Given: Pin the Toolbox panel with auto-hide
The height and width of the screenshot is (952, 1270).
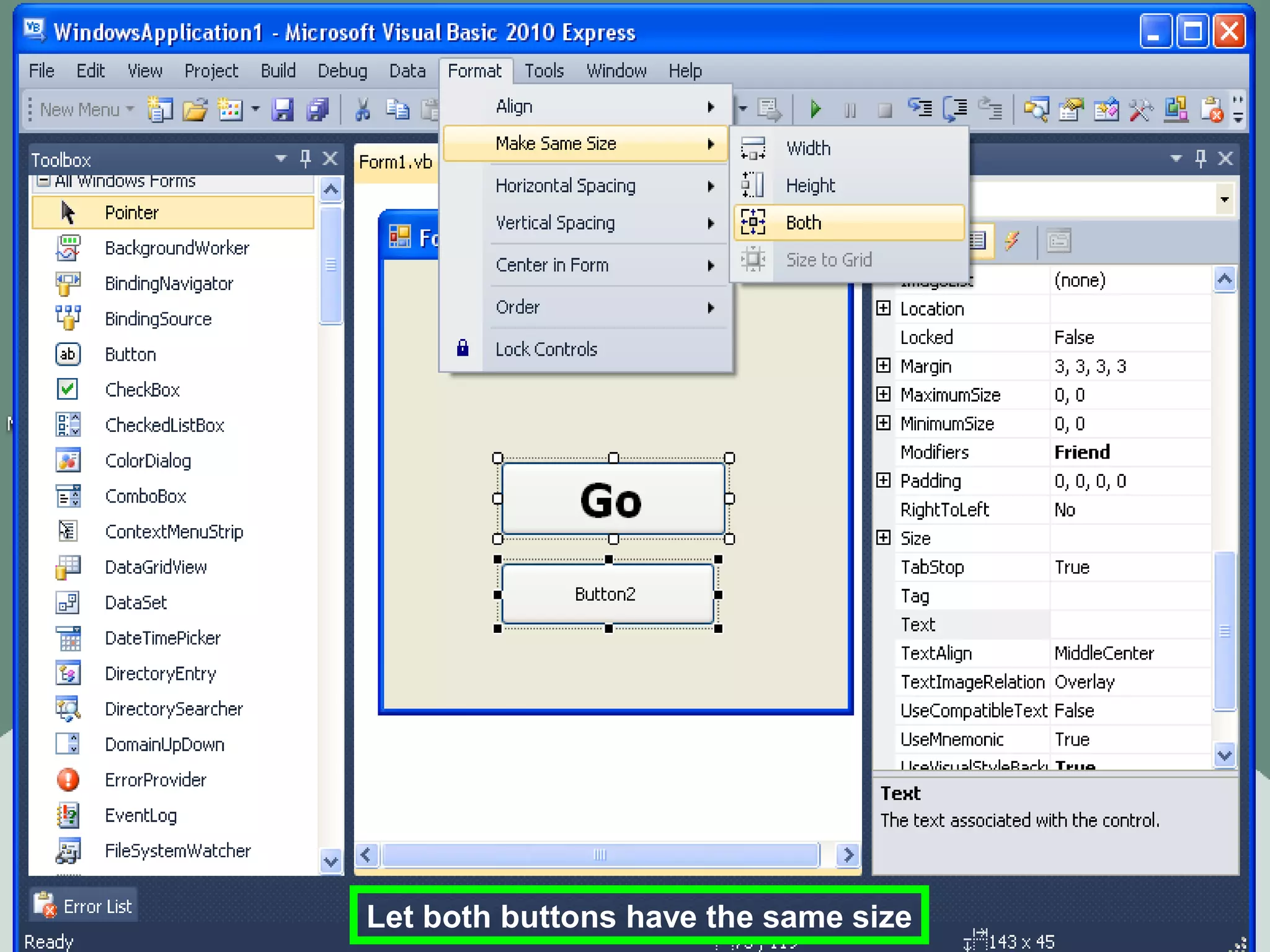Looking at the screenshot, I should 305,159.
